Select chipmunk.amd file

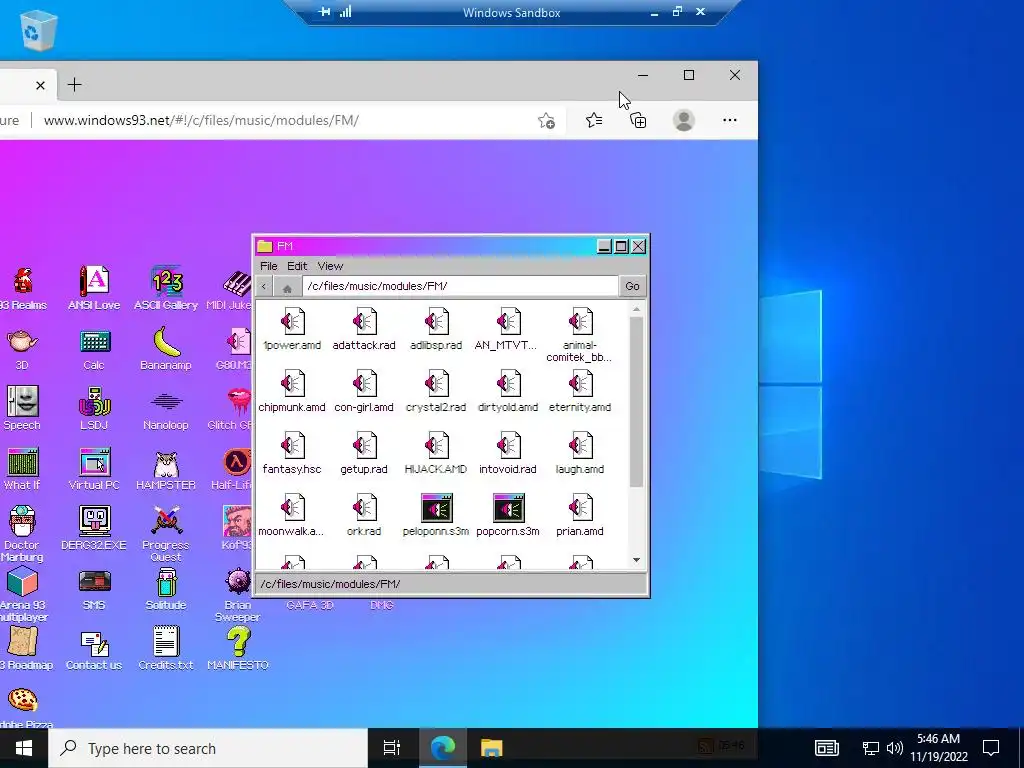coord(292,391)
